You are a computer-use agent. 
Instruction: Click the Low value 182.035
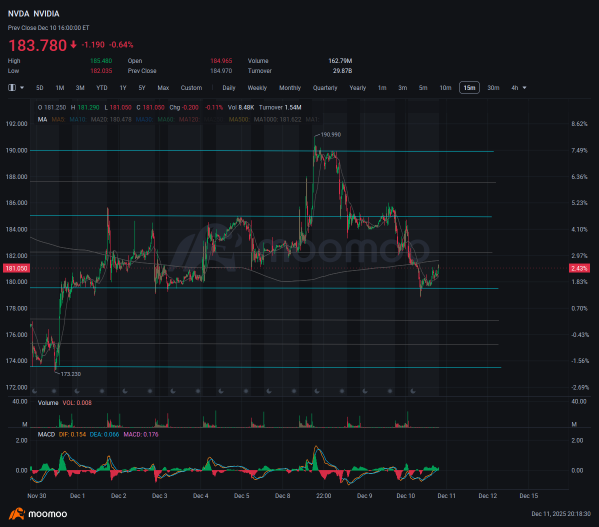coord(101,71)
